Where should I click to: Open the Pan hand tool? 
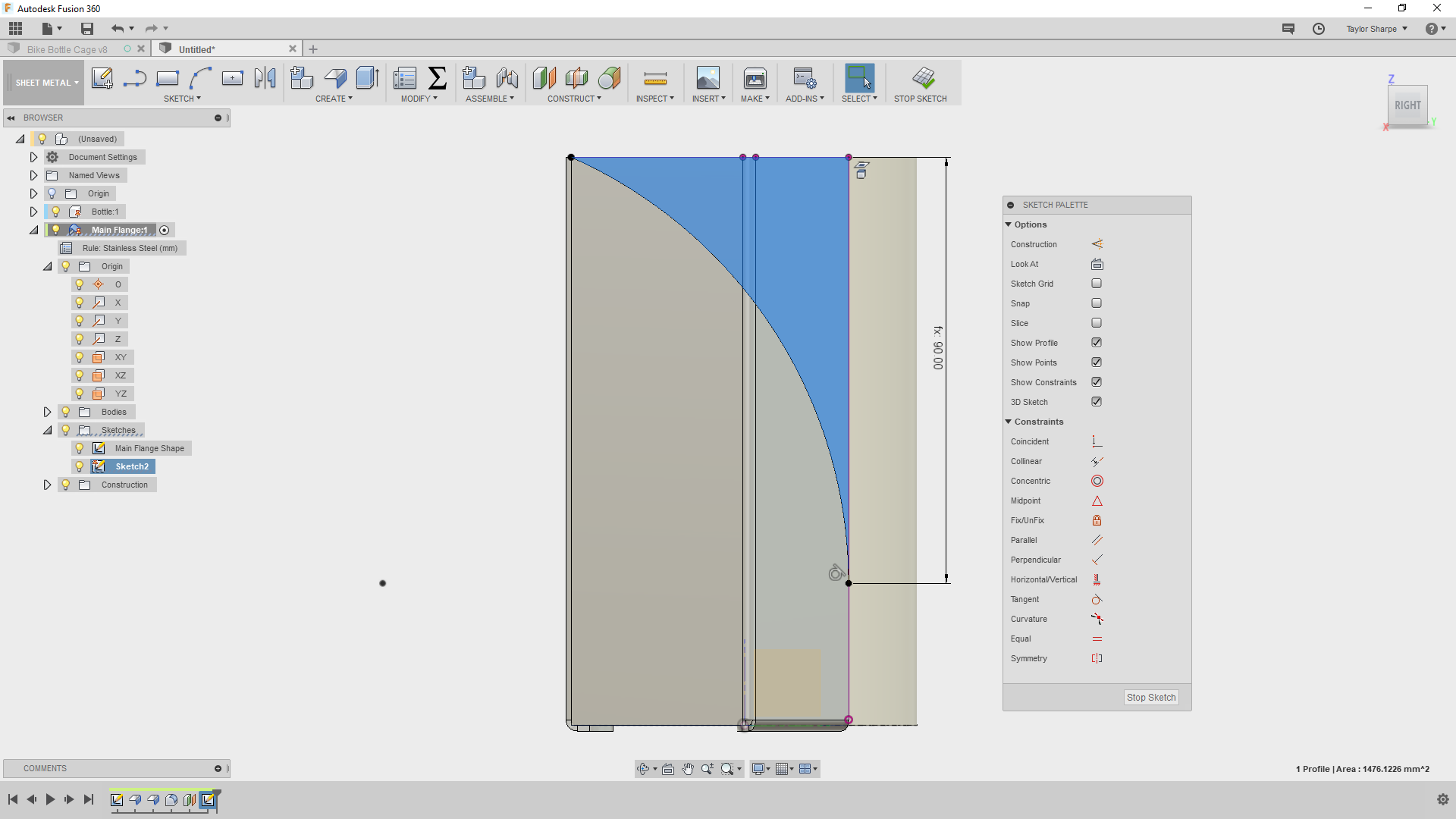(x=688, y=769)
